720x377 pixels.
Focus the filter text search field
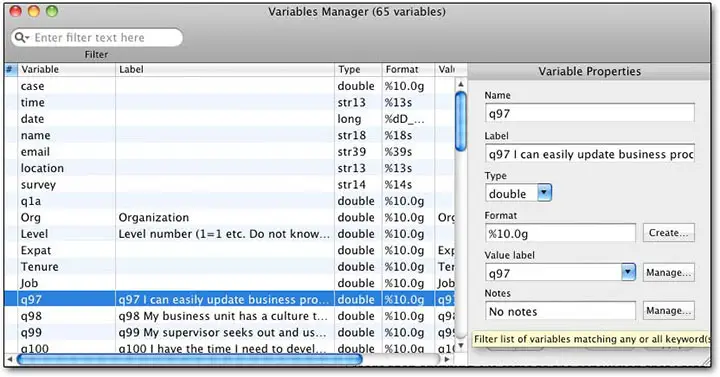coord(97,37)
